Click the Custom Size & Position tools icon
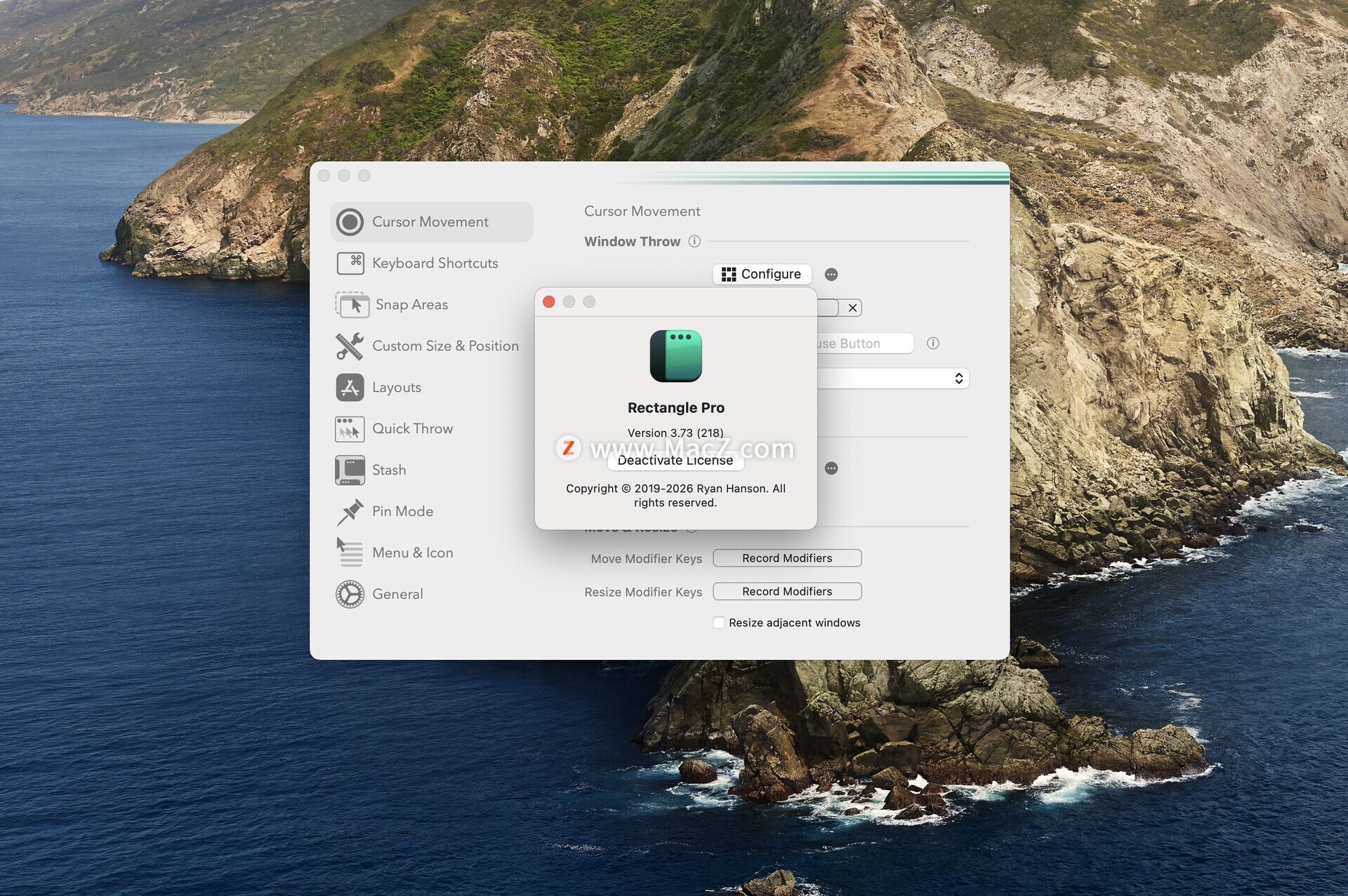 [350, 346]
